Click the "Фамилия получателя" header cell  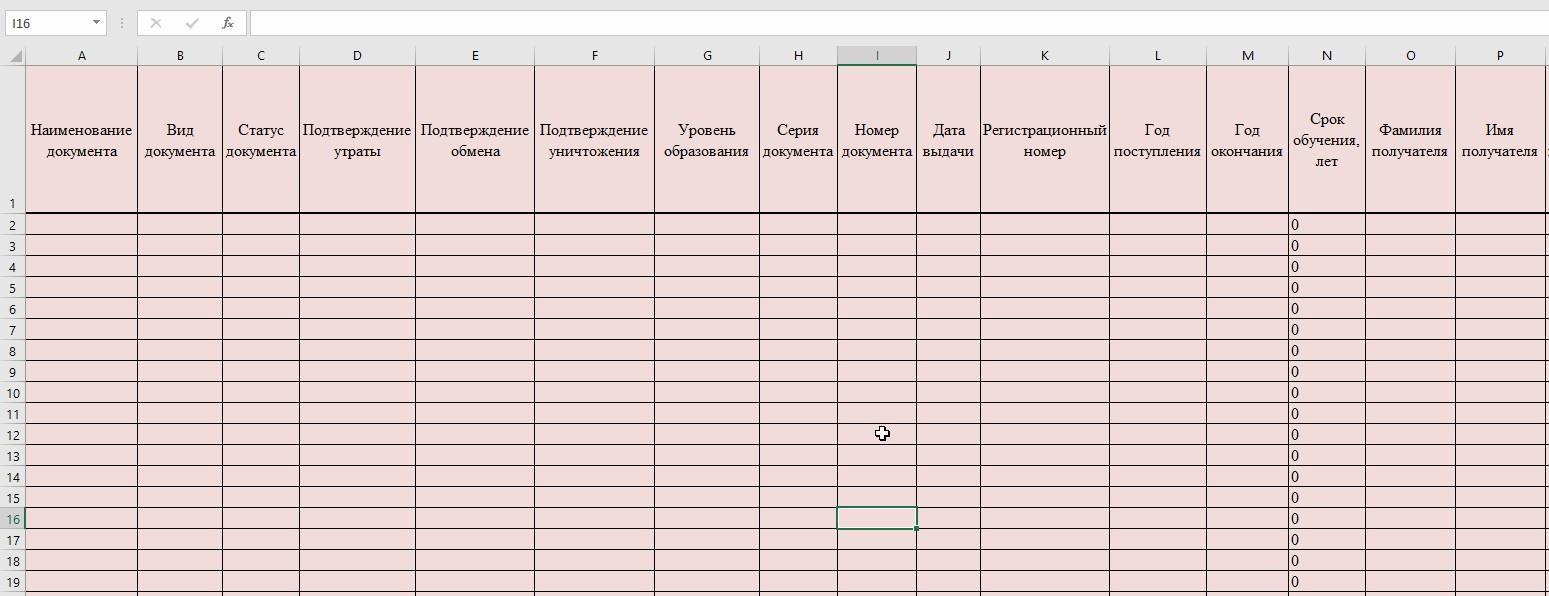[1410, 140]
